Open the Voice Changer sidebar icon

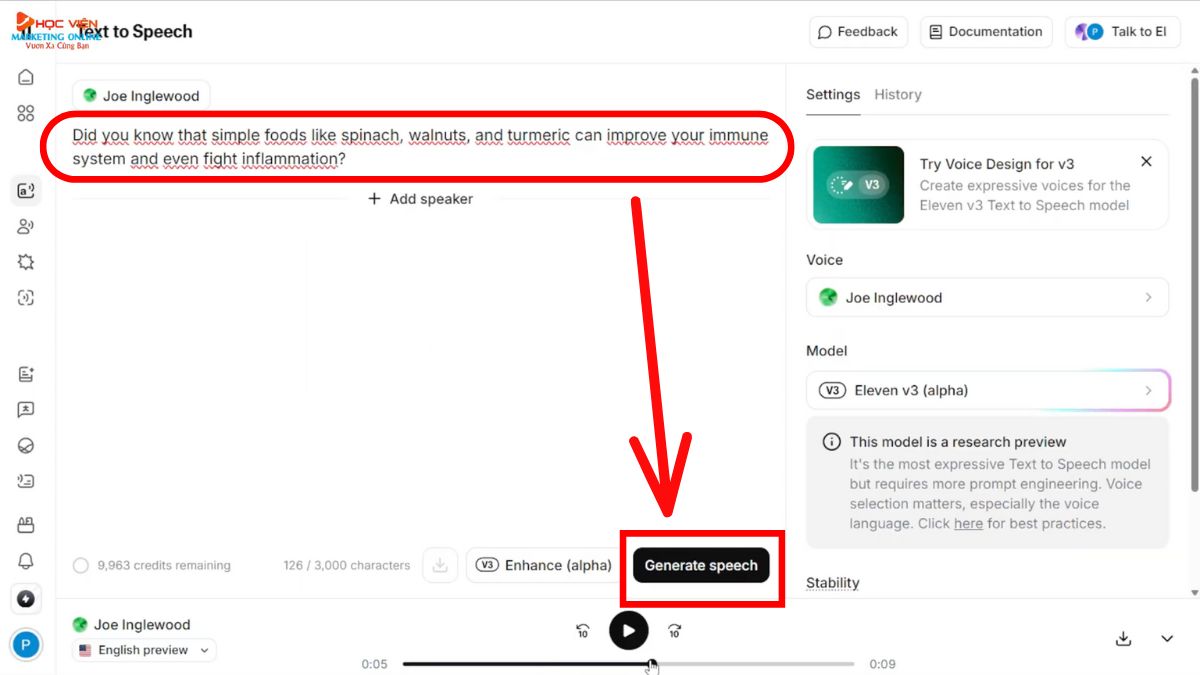tap(26, 226)
